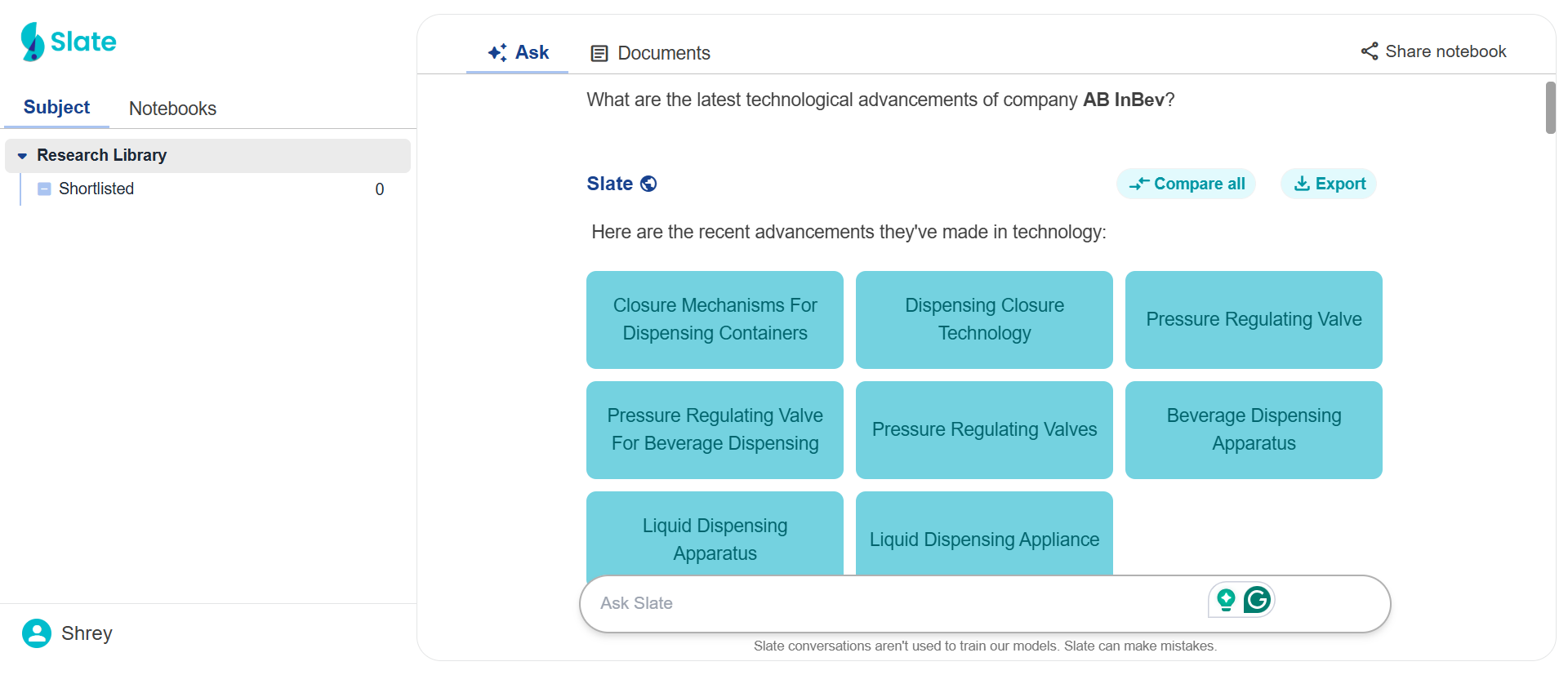Image resolution: width=1568 pixels, height=675 pixels.
Task: Switch to the Documents tab
Action: pos(663,52)
